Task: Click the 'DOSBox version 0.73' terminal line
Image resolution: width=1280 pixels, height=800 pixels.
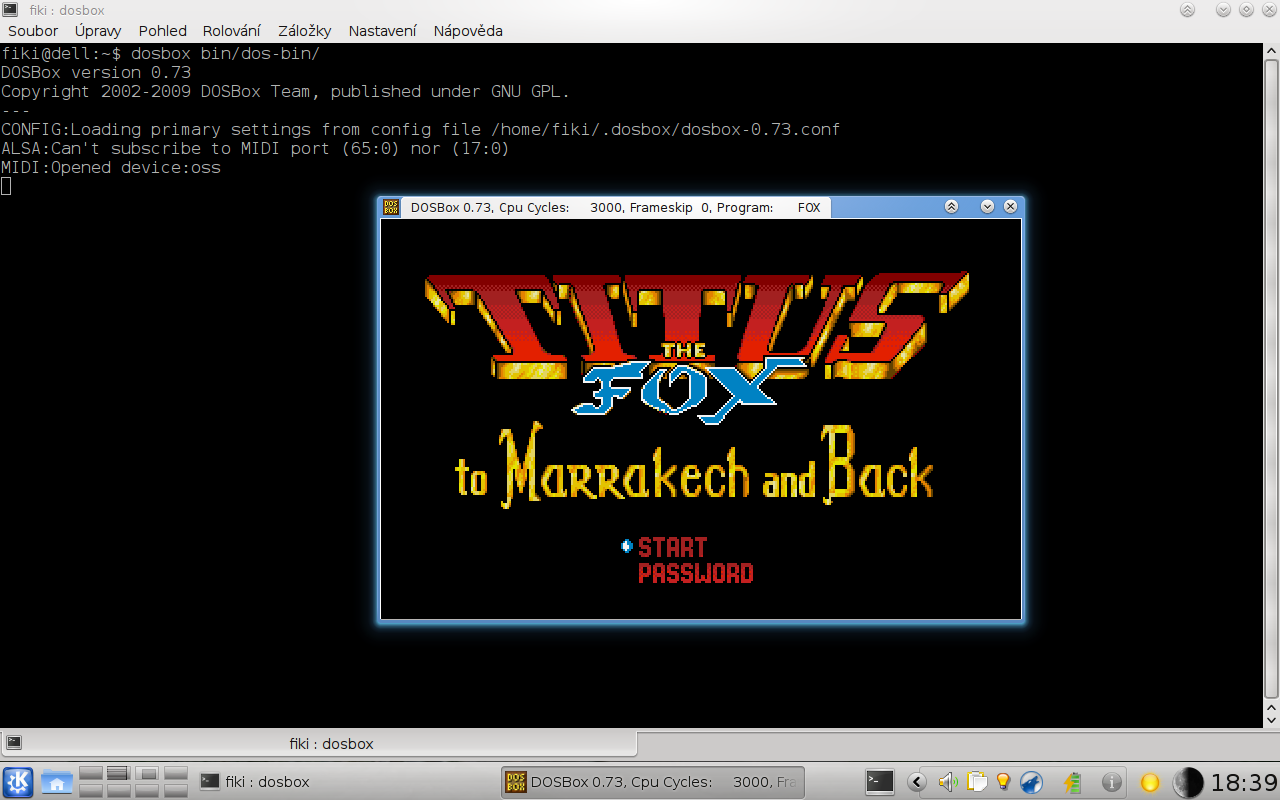Action: (x=96, y=73)
